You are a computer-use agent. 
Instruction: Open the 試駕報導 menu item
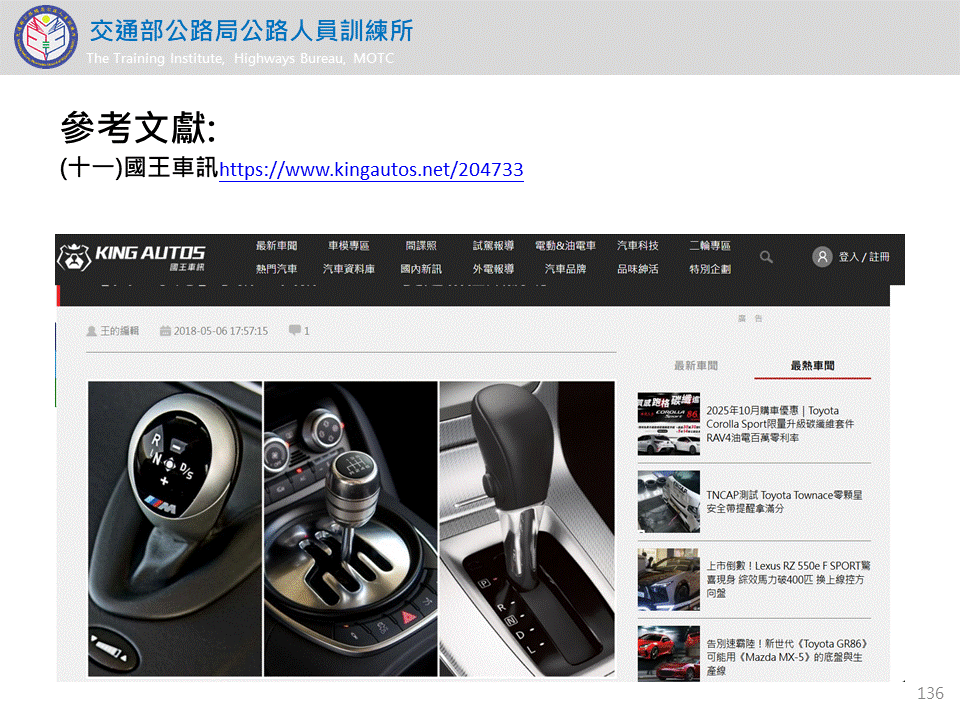point(493,246)
